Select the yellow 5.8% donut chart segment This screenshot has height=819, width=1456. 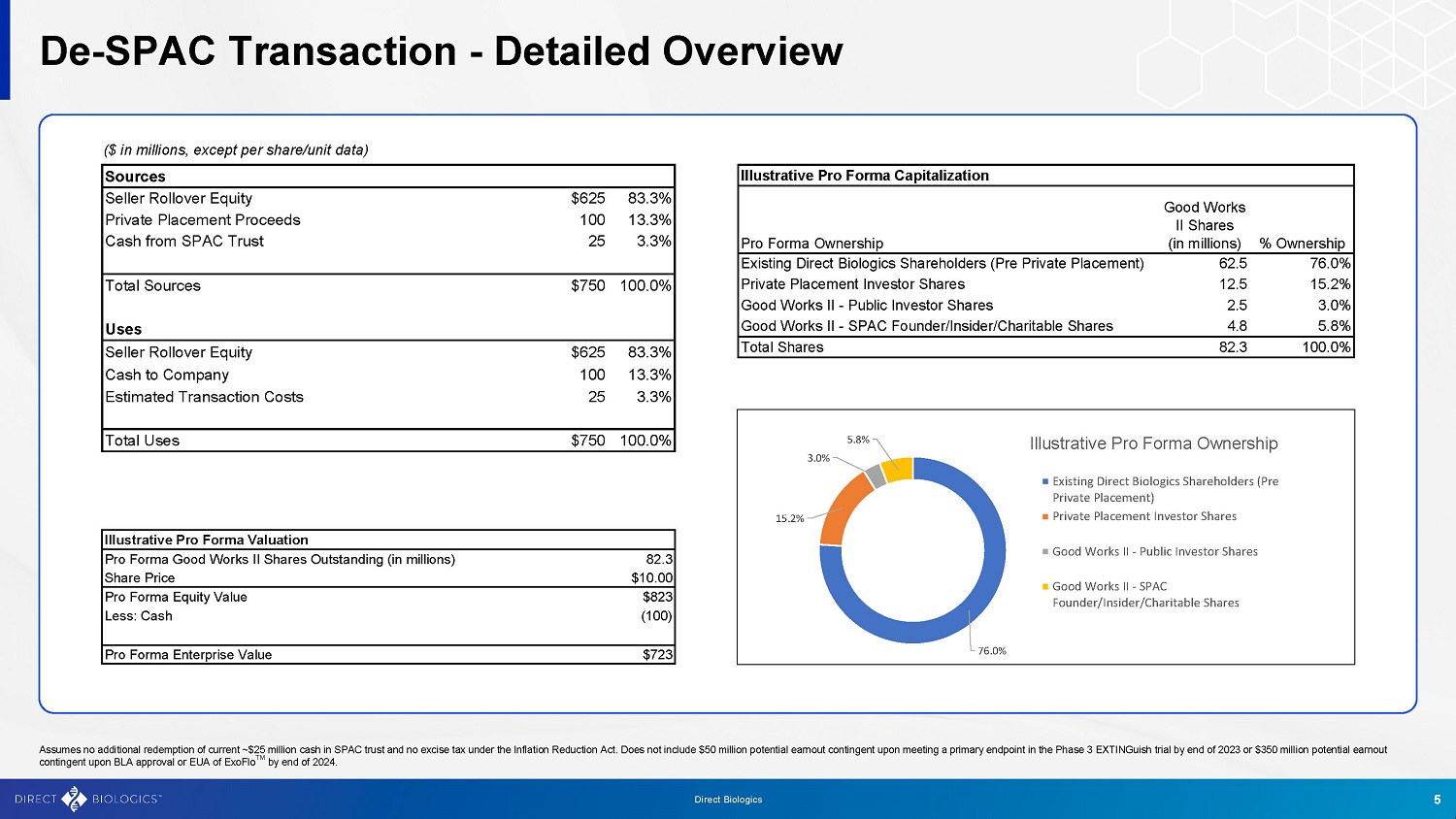point(898,469)
